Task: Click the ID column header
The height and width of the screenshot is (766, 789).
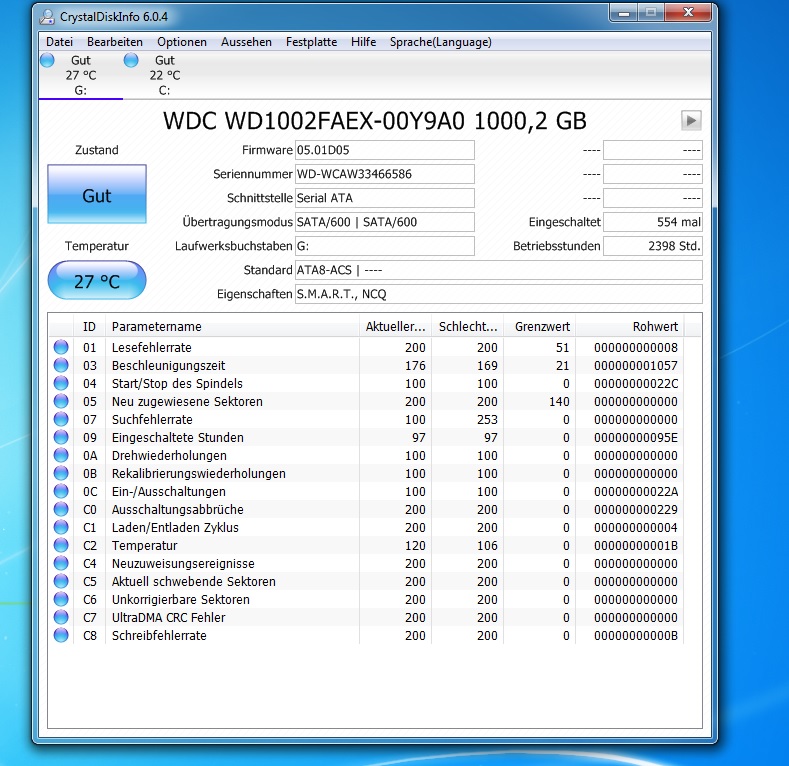Action: pos(89,327)
